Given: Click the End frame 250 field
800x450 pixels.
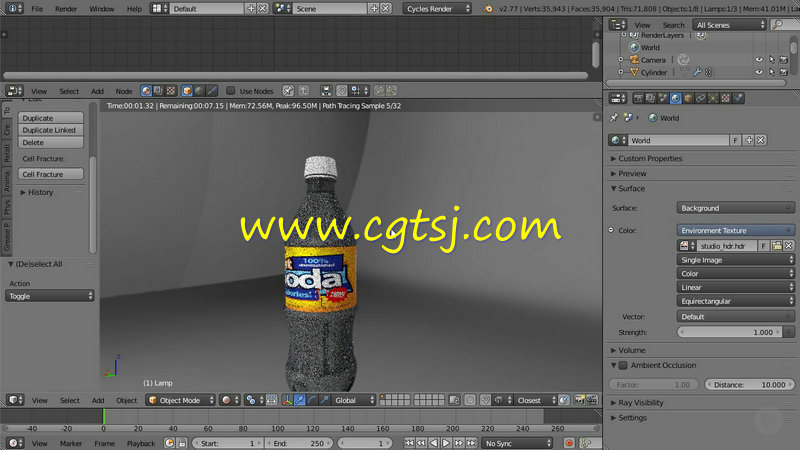Looking at the screenshot, I should click(x=300, y=443).
